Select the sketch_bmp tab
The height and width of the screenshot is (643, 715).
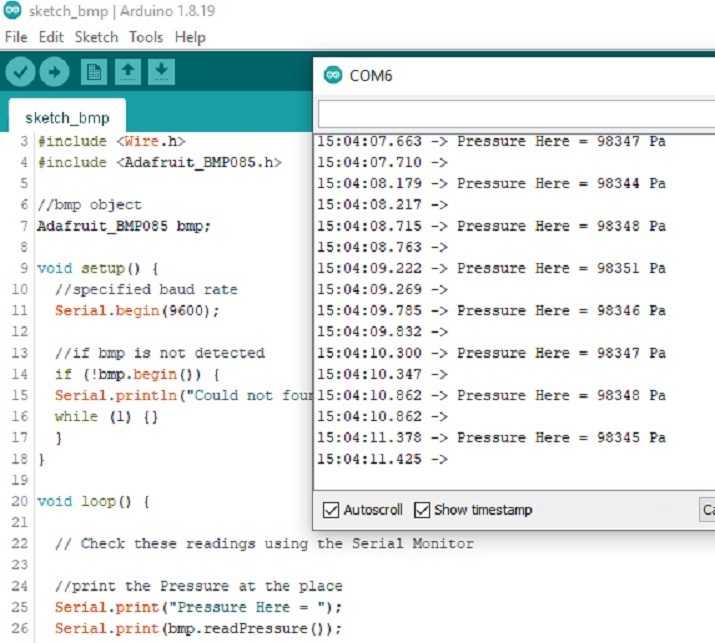point(67,118)
